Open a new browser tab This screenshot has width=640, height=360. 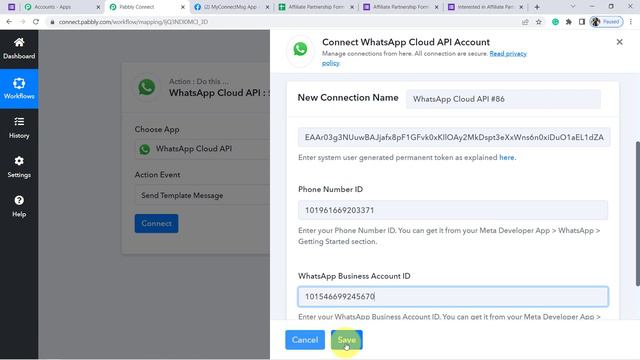537,7
